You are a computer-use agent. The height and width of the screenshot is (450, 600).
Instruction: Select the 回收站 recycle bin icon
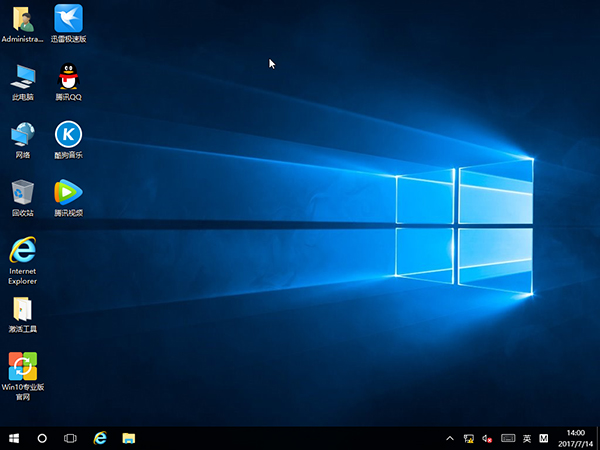click(x=22, y=192)
